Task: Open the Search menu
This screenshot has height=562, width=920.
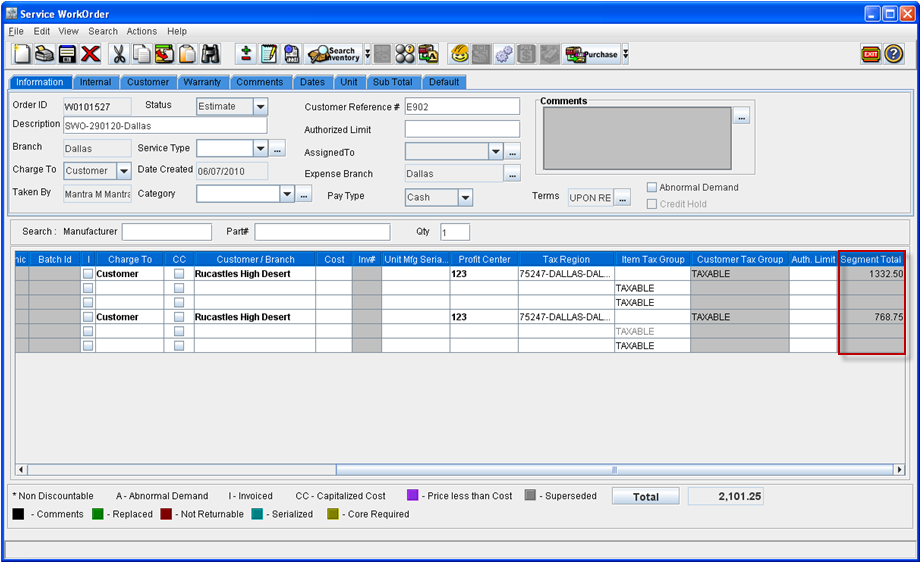Action: point(103,31)
